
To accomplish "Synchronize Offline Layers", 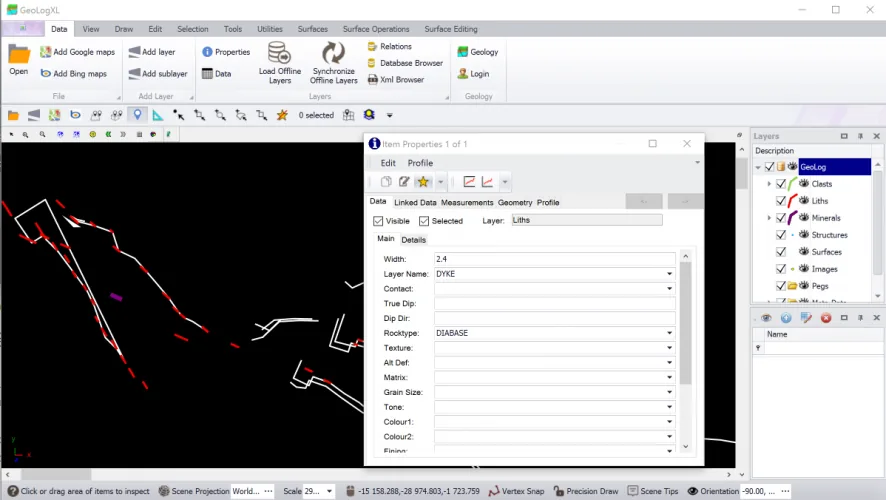I will (x=333, y=63).
